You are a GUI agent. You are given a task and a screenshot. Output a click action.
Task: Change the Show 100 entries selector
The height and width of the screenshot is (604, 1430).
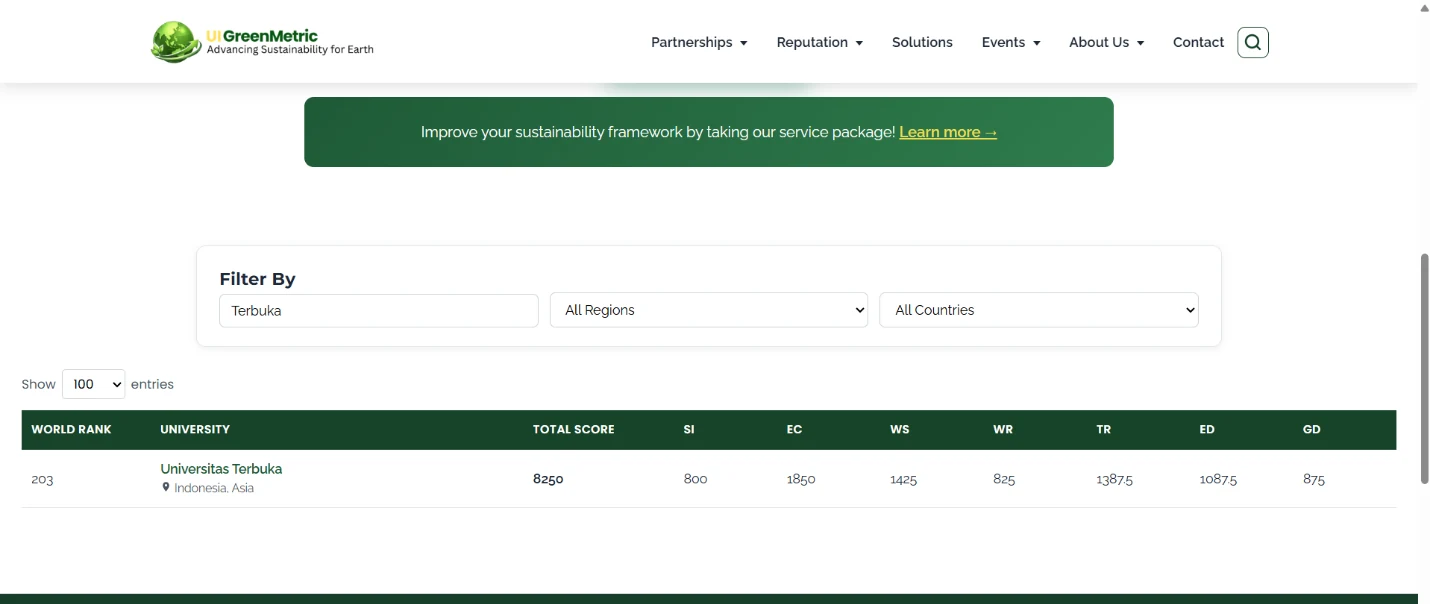[x=94, y=384]
